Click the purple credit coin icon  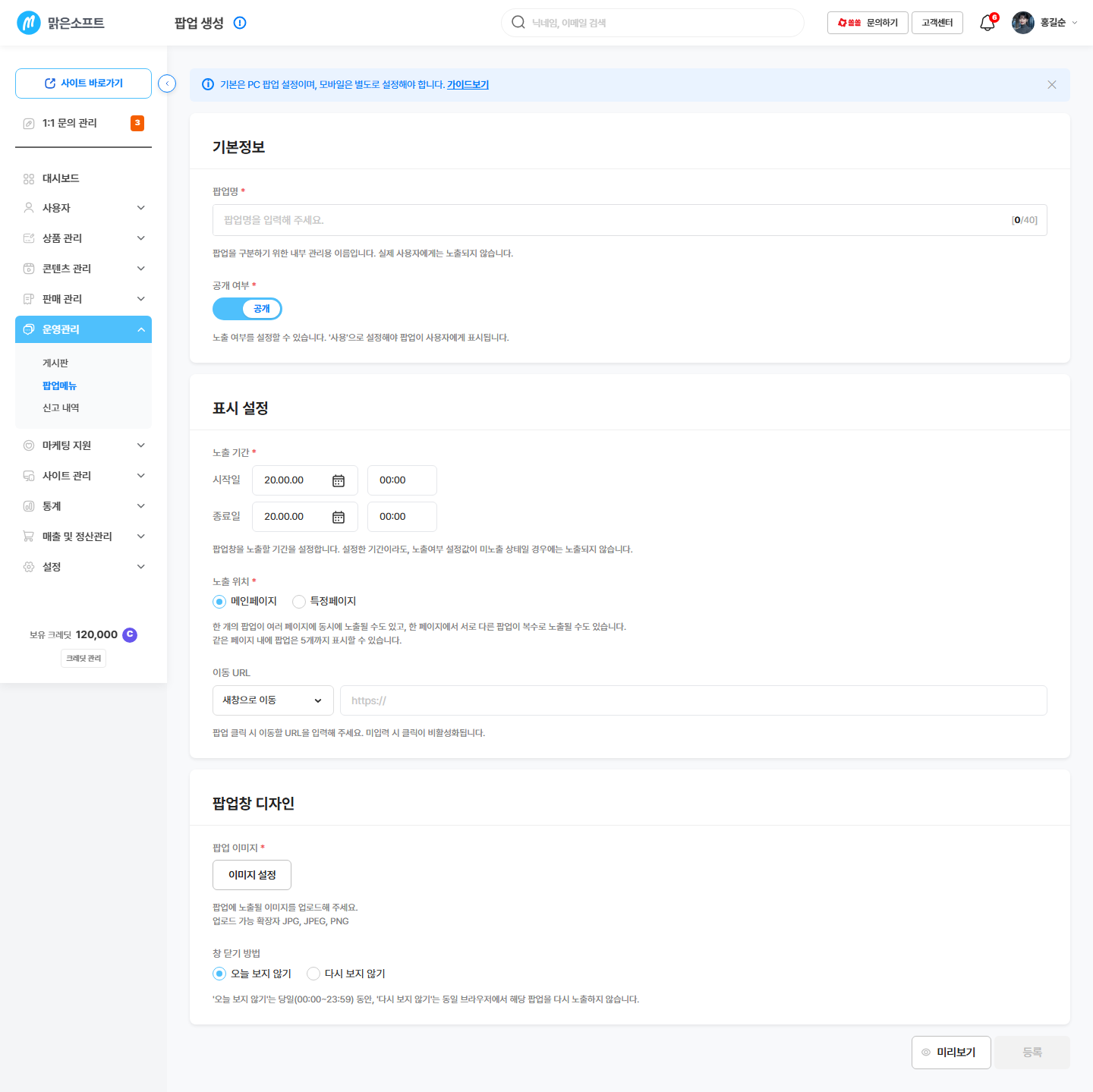point(130,634)
